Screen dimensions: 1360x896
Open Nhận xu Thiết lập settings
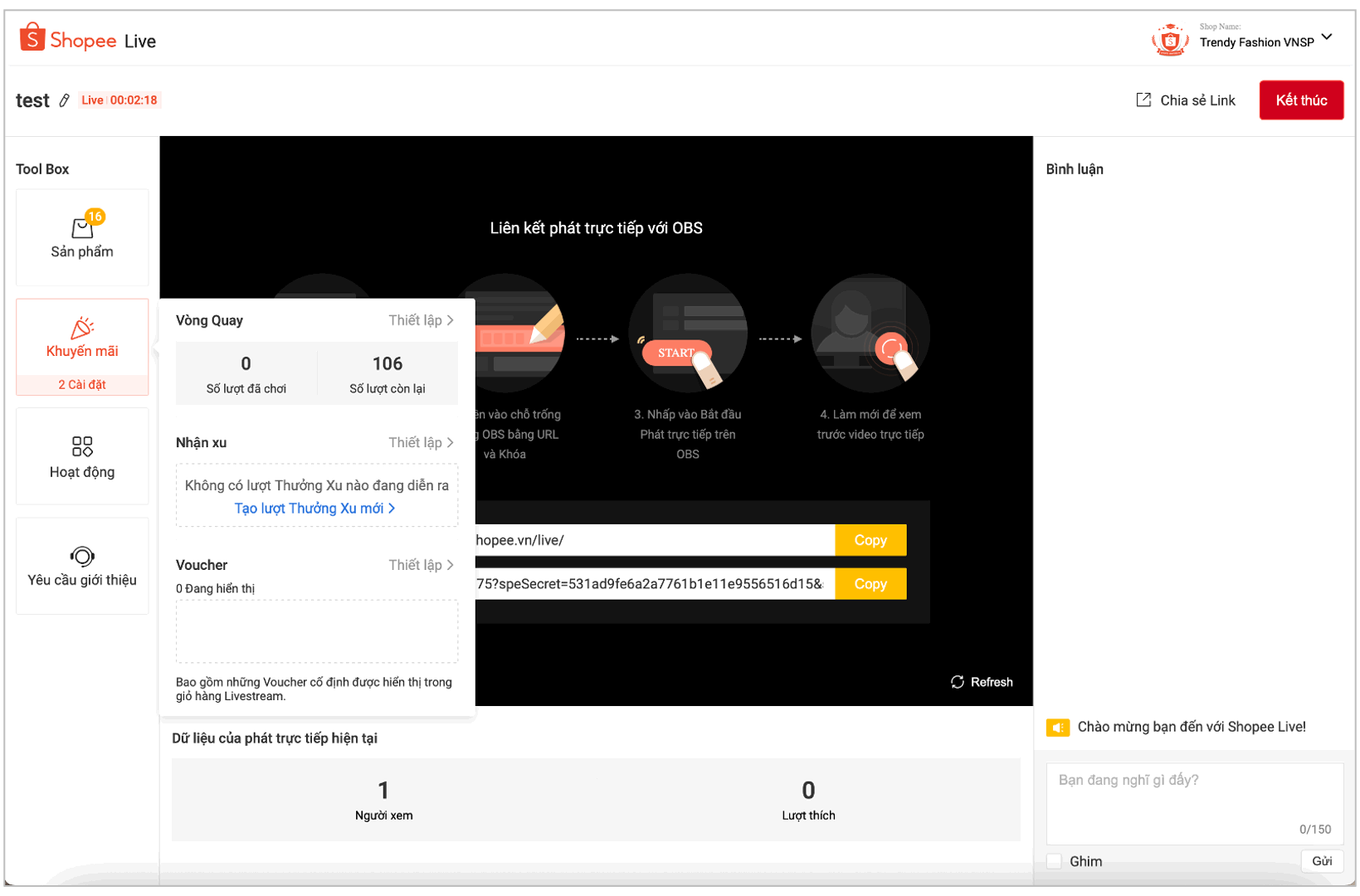[421, 442]
